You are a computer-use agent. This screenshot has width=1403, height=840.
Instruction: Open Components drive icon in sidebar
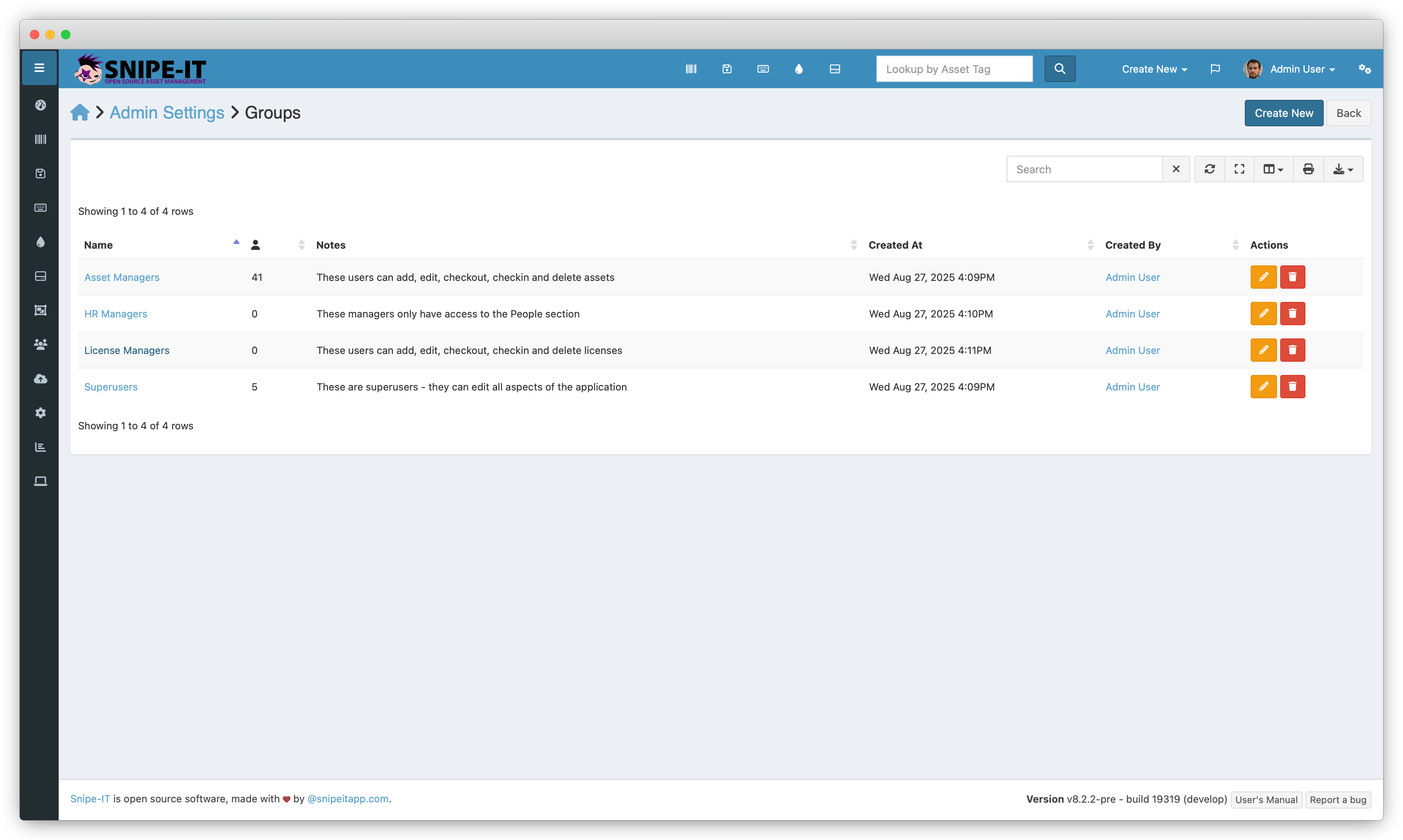point(40,276)
